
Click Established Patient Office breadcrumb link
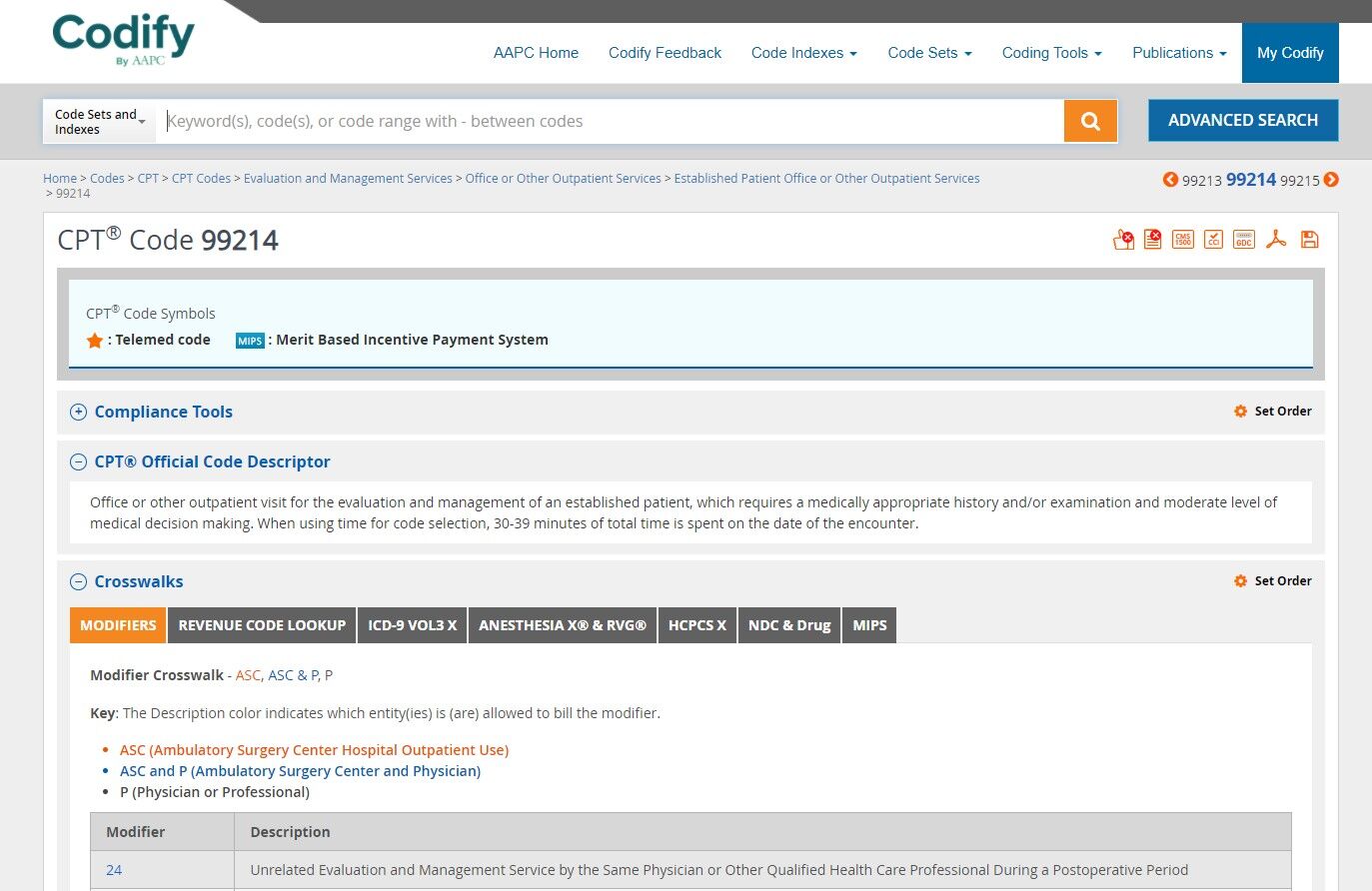point(826,178)
